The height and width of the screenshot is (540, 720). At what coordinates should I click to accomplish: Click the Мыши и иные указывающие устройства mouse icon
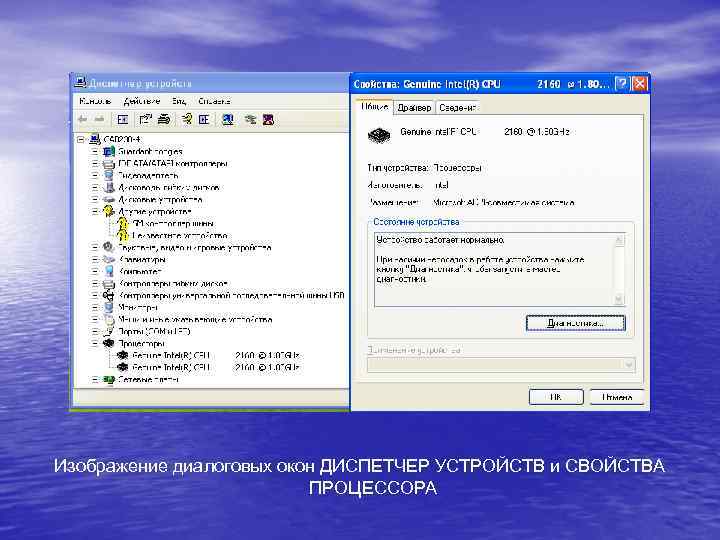109,319
